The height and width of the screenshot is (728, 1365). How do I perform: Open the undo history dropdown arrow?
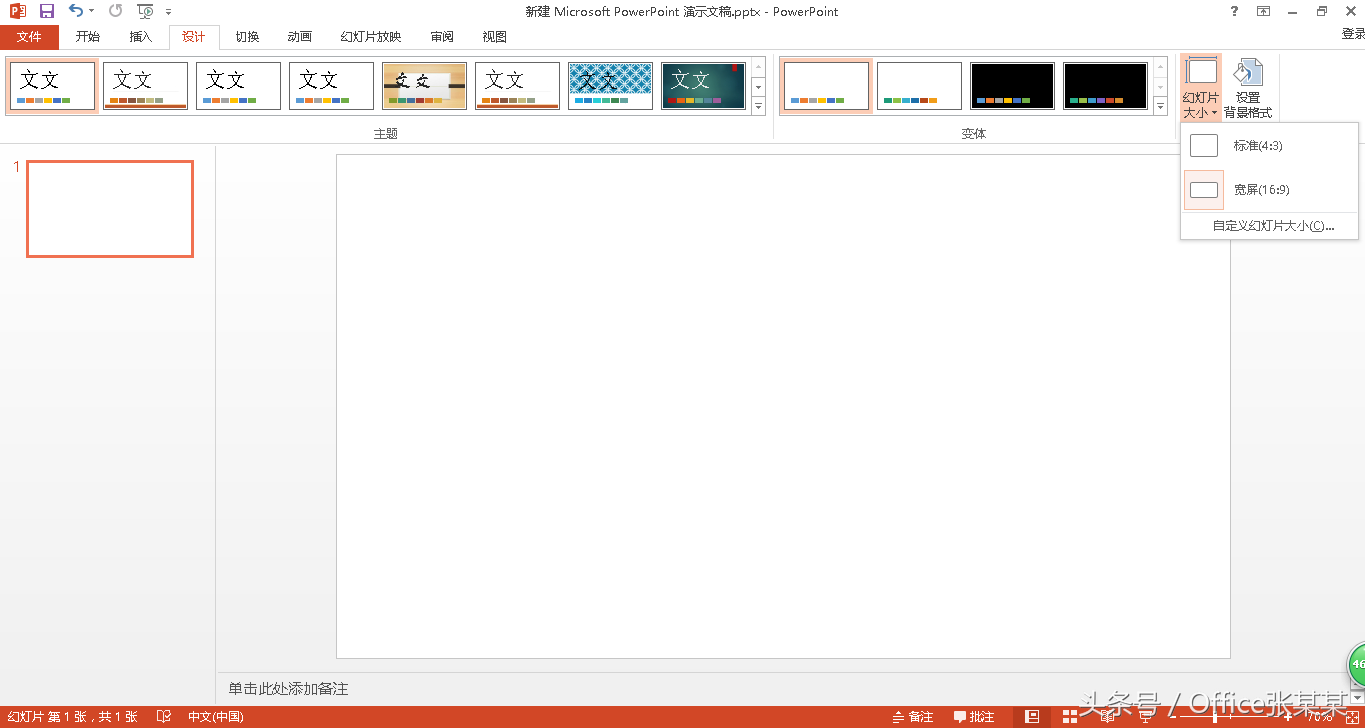[91, 11]
